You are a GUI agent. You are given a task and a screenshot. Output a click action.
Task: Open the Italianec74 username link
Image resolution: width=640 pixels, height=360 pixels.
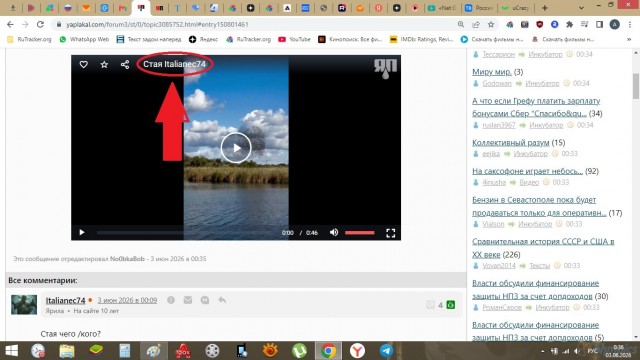(x=65, y=300)
